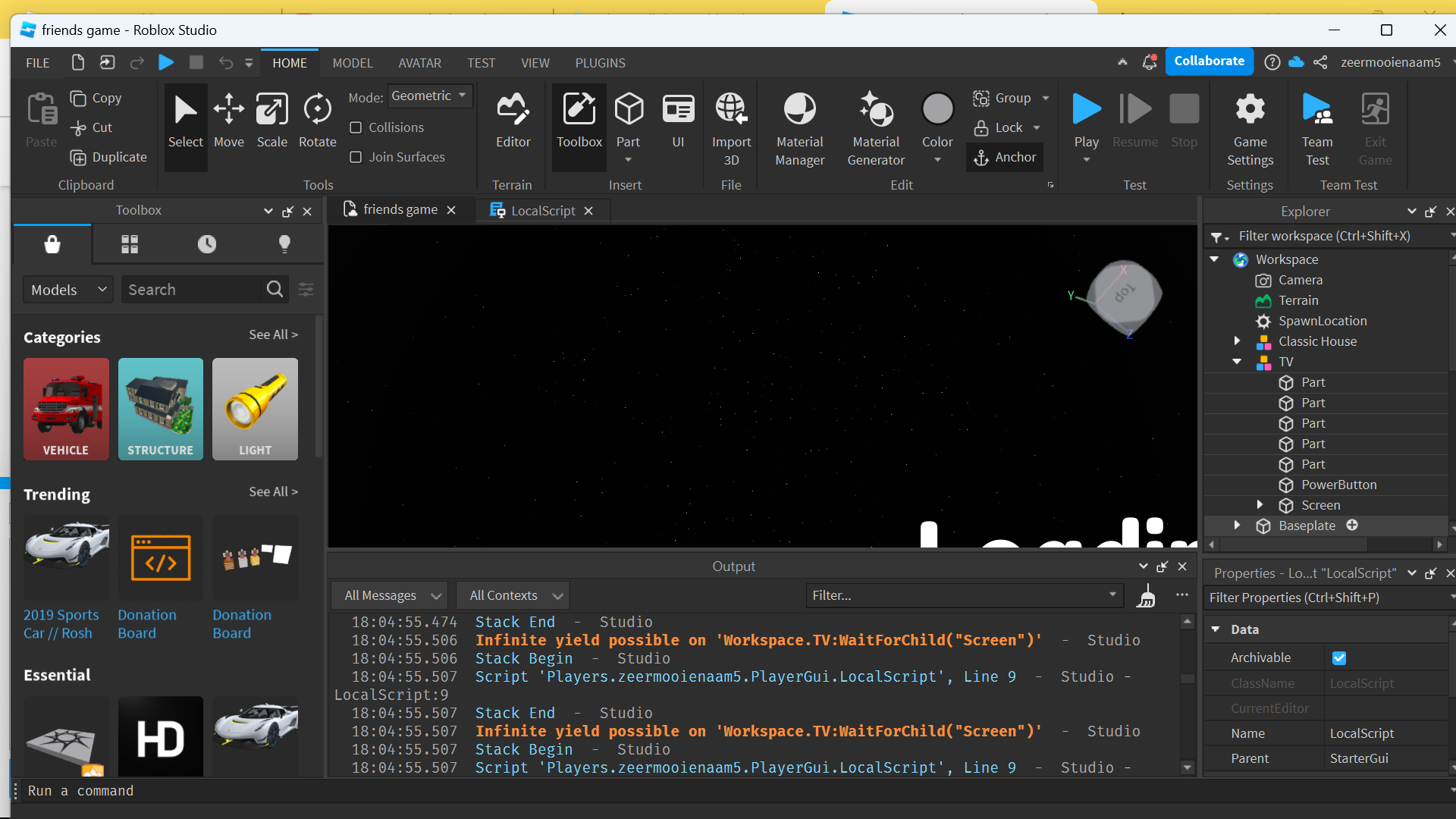
Task: Insert a new Part
Action: pos(629,114)
